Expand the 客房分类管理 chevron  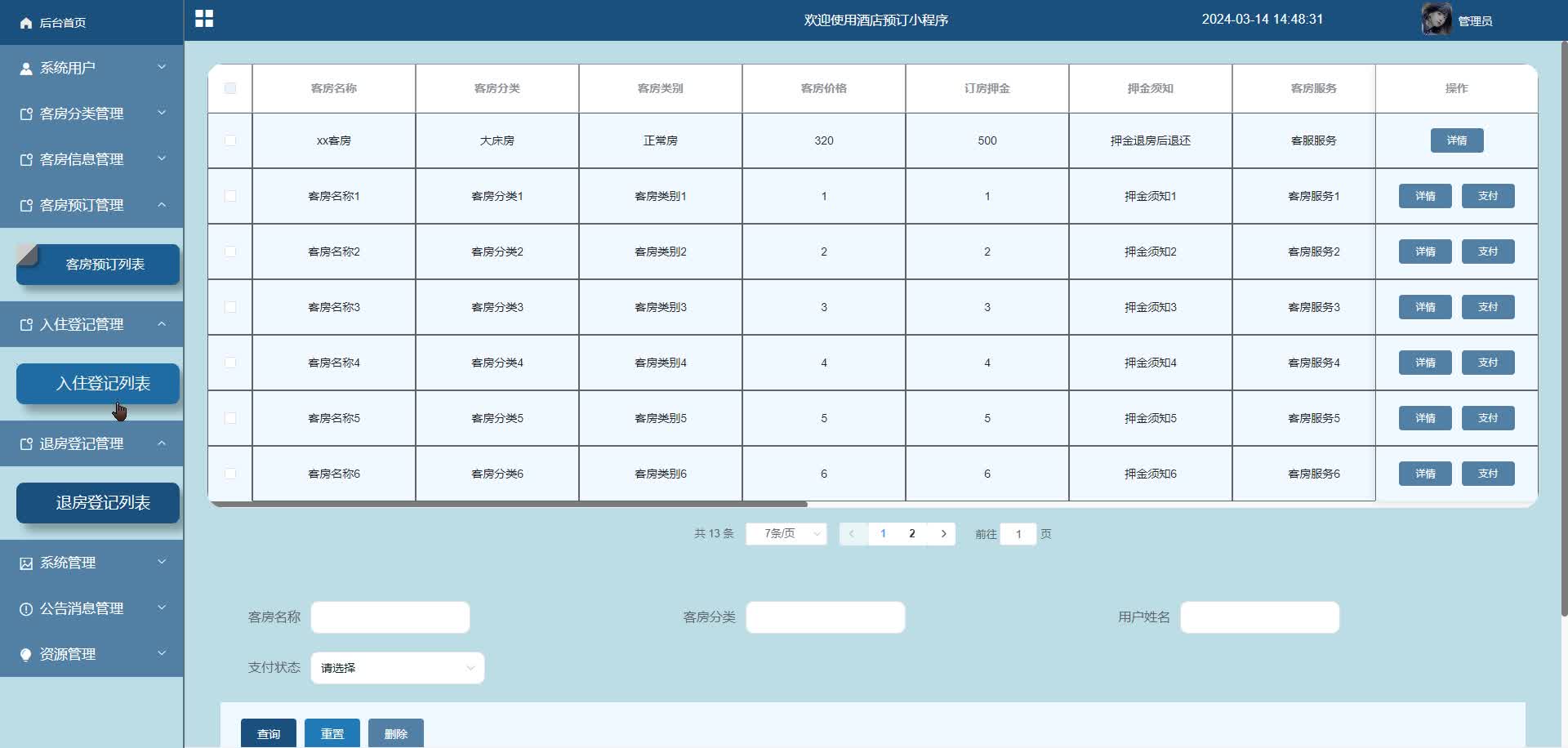click(162, 113)
